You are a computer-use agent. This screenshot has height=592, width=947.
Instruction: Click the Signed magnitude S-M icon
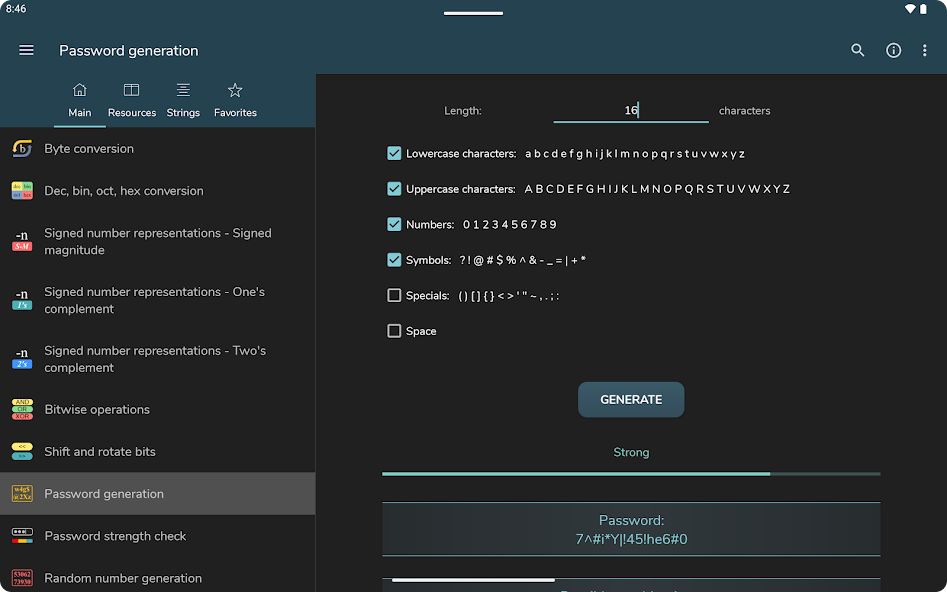pyautogui.click(x=22, y=241)
